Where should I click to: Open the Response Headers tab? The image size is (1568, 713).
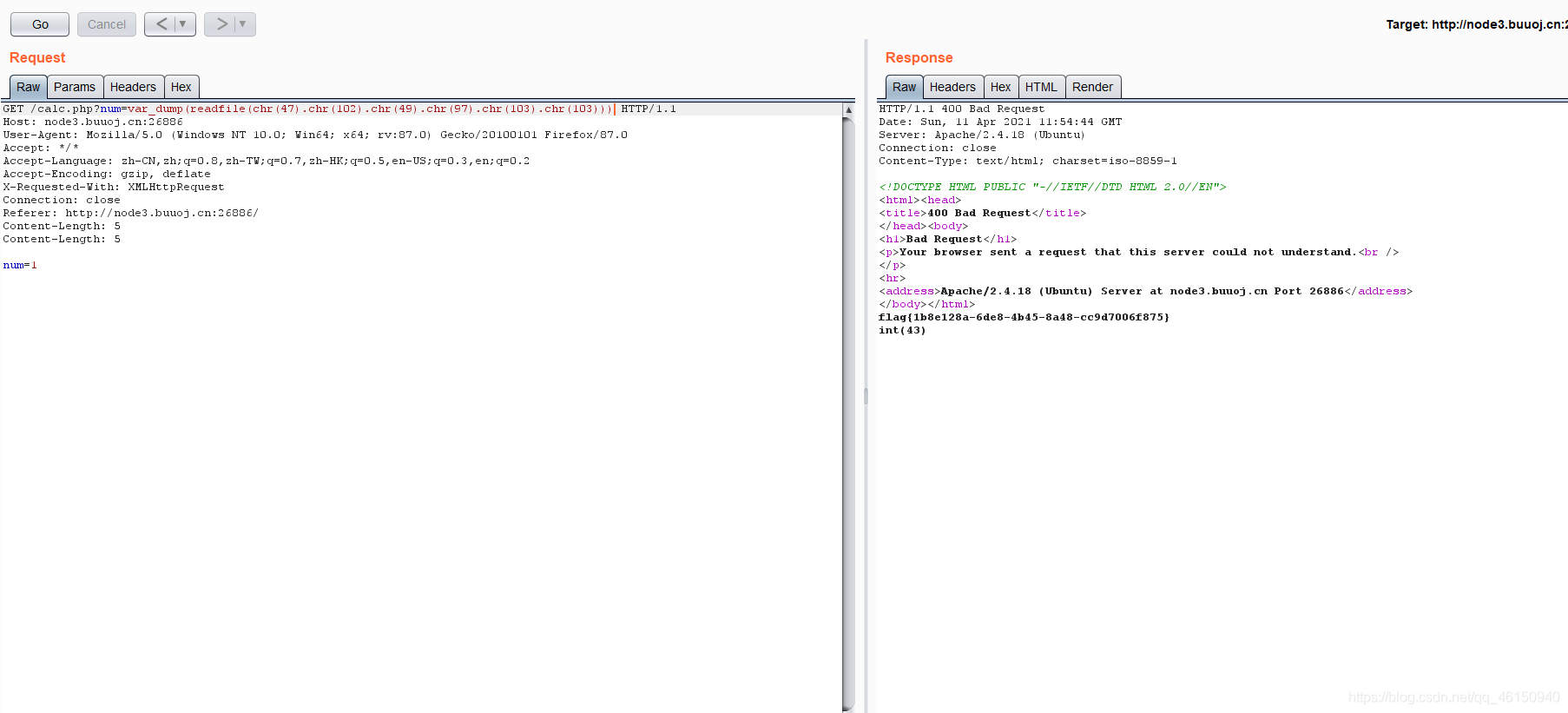(x=952, y=87)
